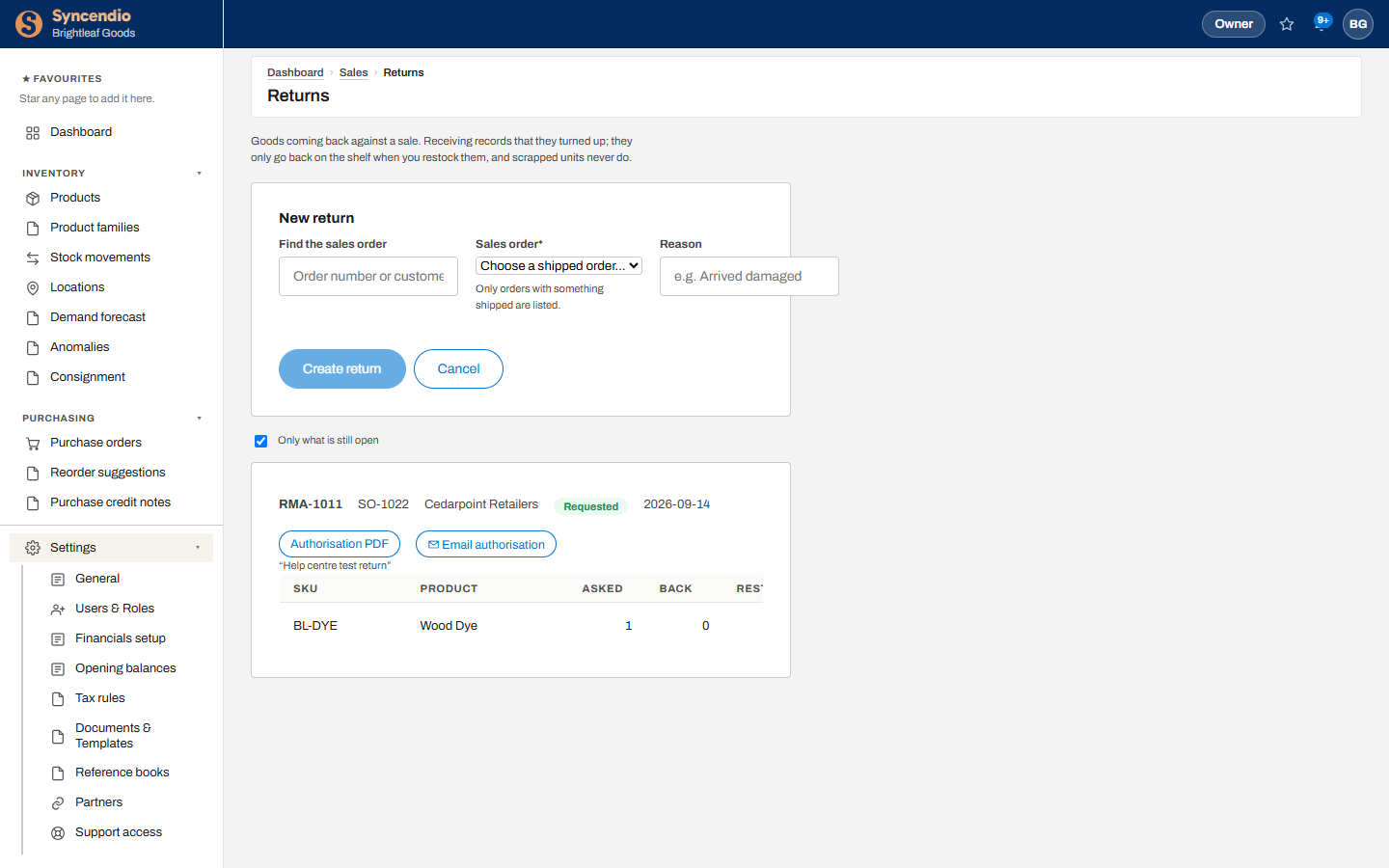This screenshot has width=1389, height=868.
Task: Click the Syncendio logo
Action: tap(29, 24)
